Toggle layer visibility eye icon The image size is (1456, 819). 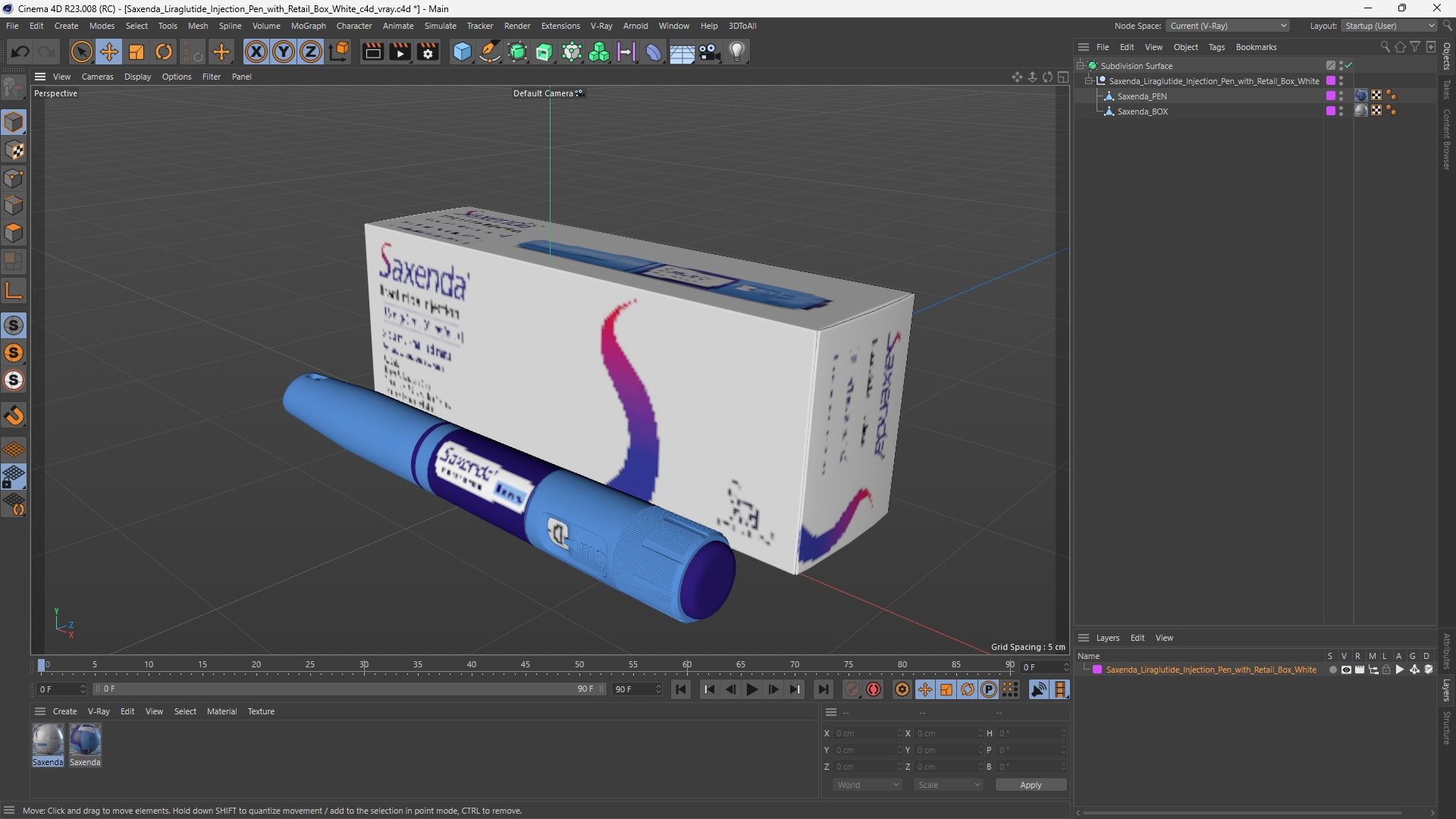tap(1346, 670)
